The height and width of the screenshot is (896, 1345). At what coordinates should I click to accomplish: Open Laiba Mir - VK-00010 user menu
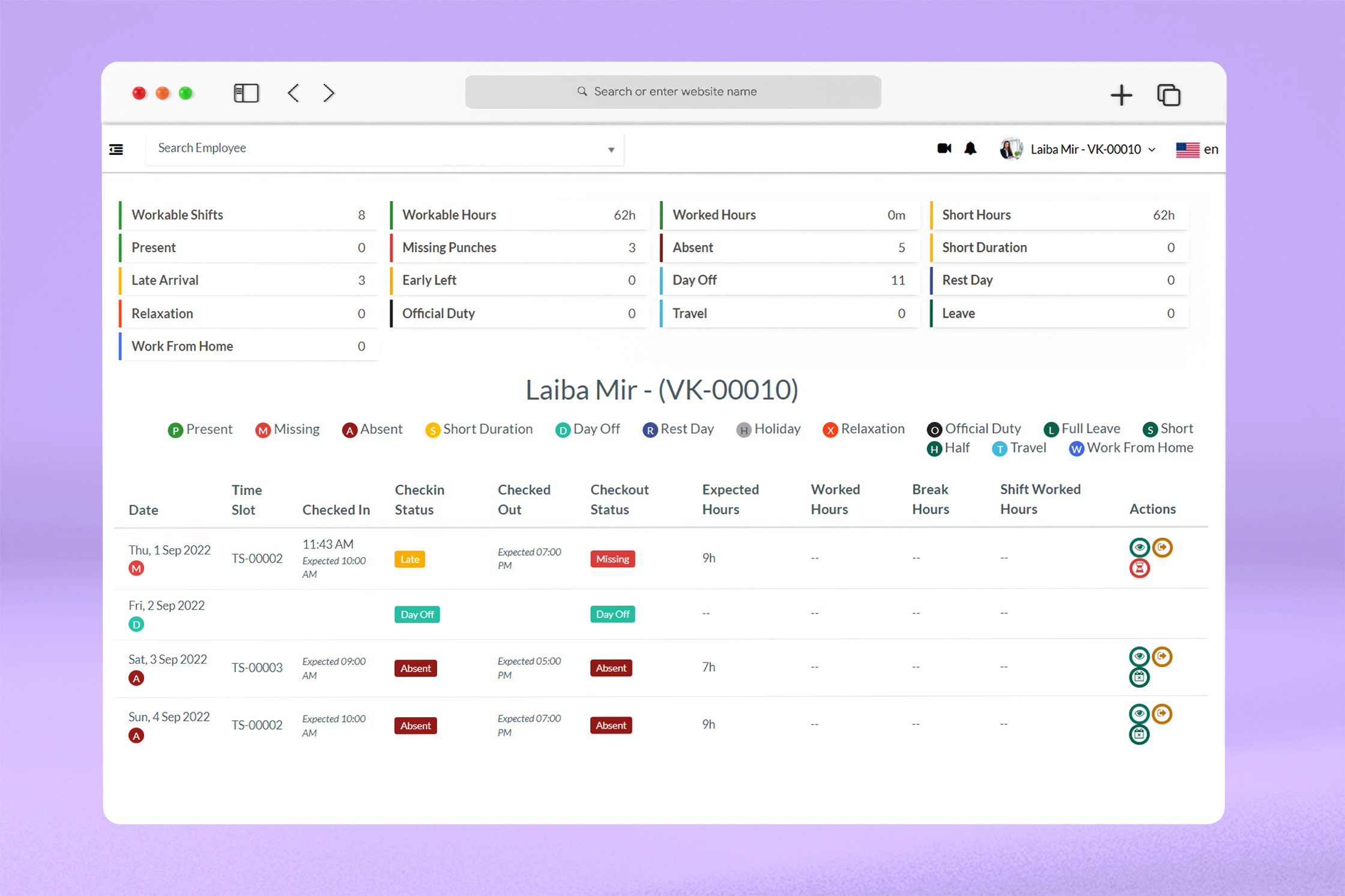[1086, 149]
